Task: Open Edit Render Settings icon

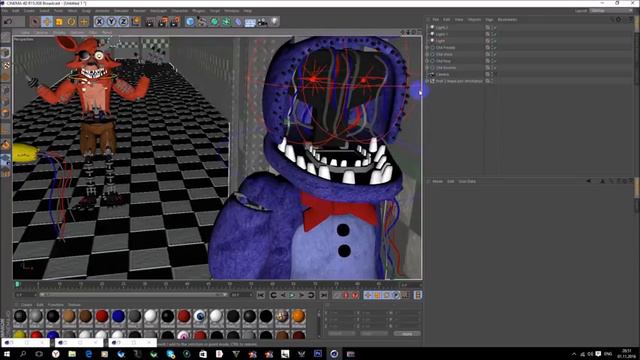Action: (175, 21)
